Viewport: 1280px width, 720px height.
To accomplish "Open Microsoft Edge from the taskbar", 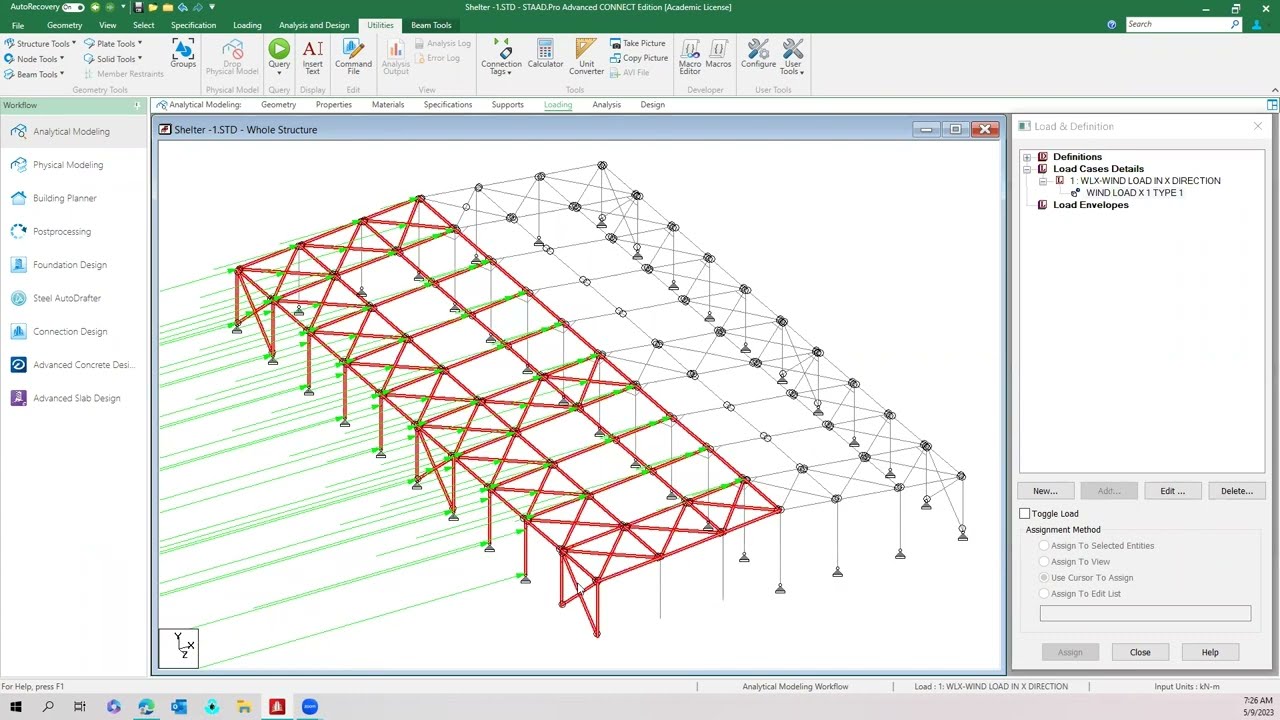I will tap(146, 707).
